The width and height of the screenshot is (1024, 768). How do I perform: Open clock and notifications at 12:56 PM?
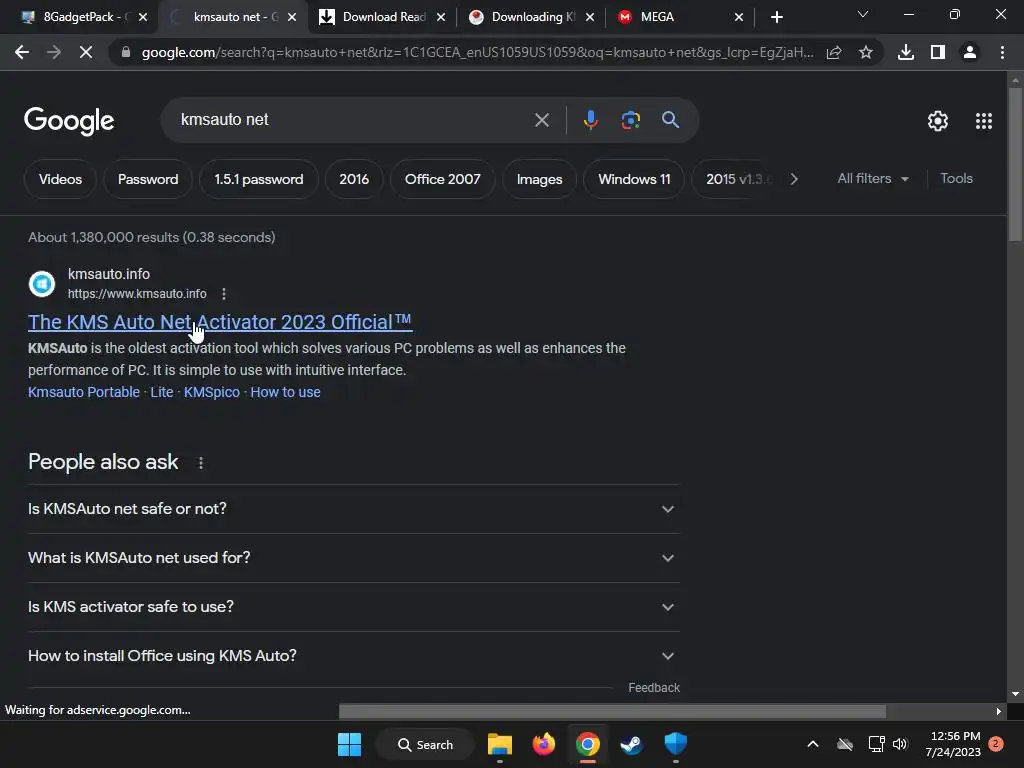click(x=954, y=744)
